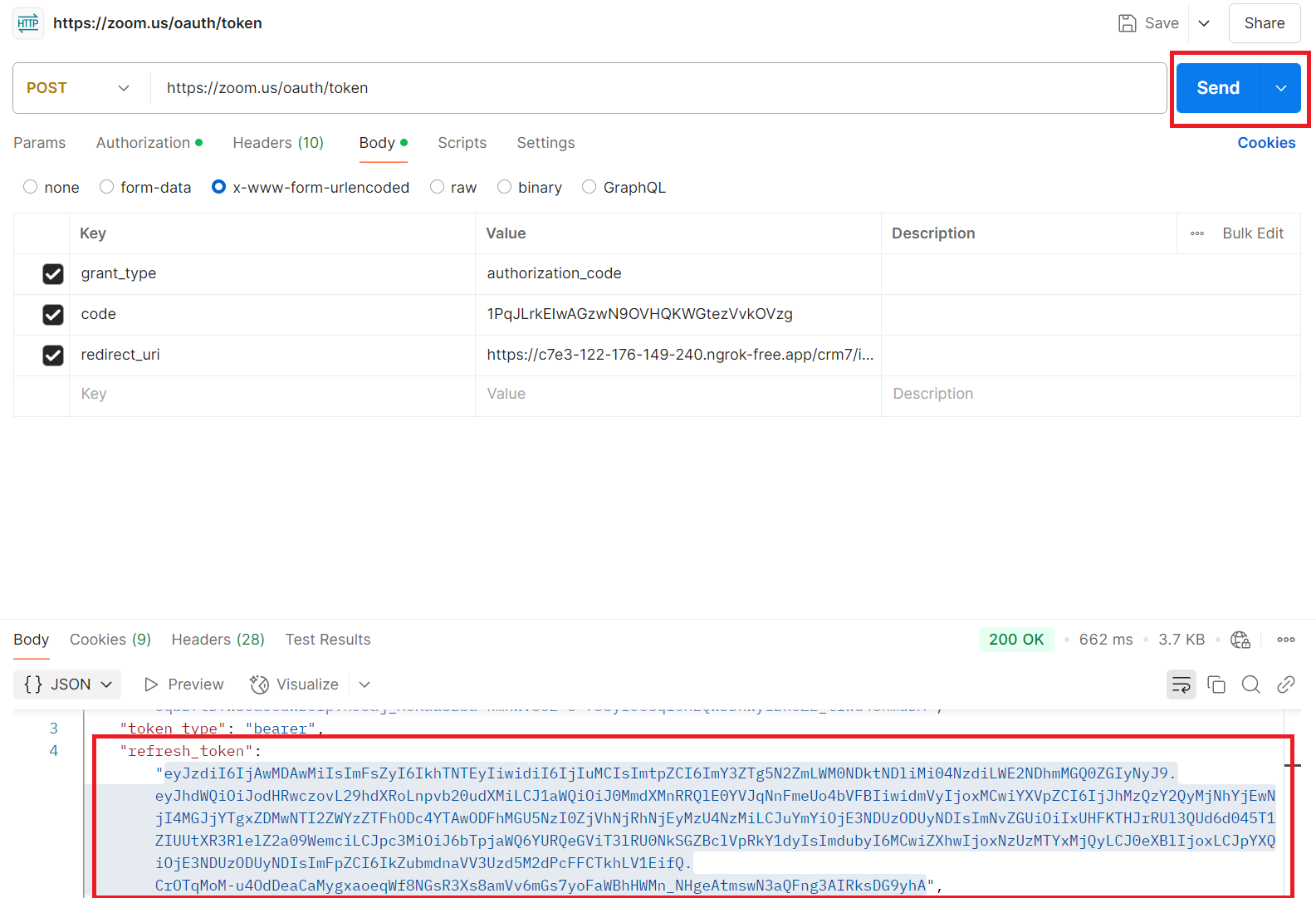Screen dimensions: 1316x898
Task: Open the response Body tab
Action: tap(32, 640)
